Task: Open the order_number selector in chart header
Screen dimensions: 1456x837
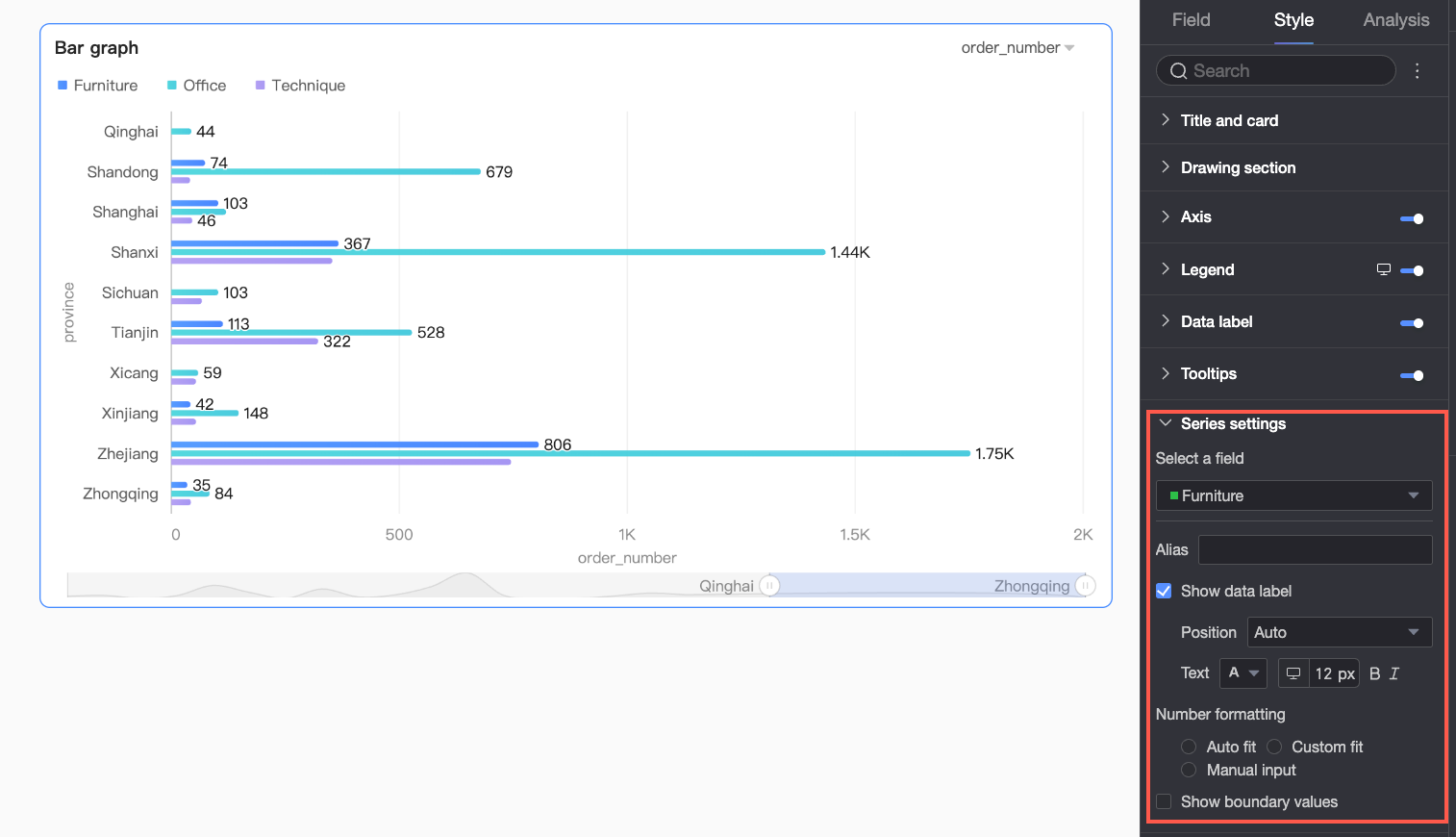Action: click(x=1017, y=48)
